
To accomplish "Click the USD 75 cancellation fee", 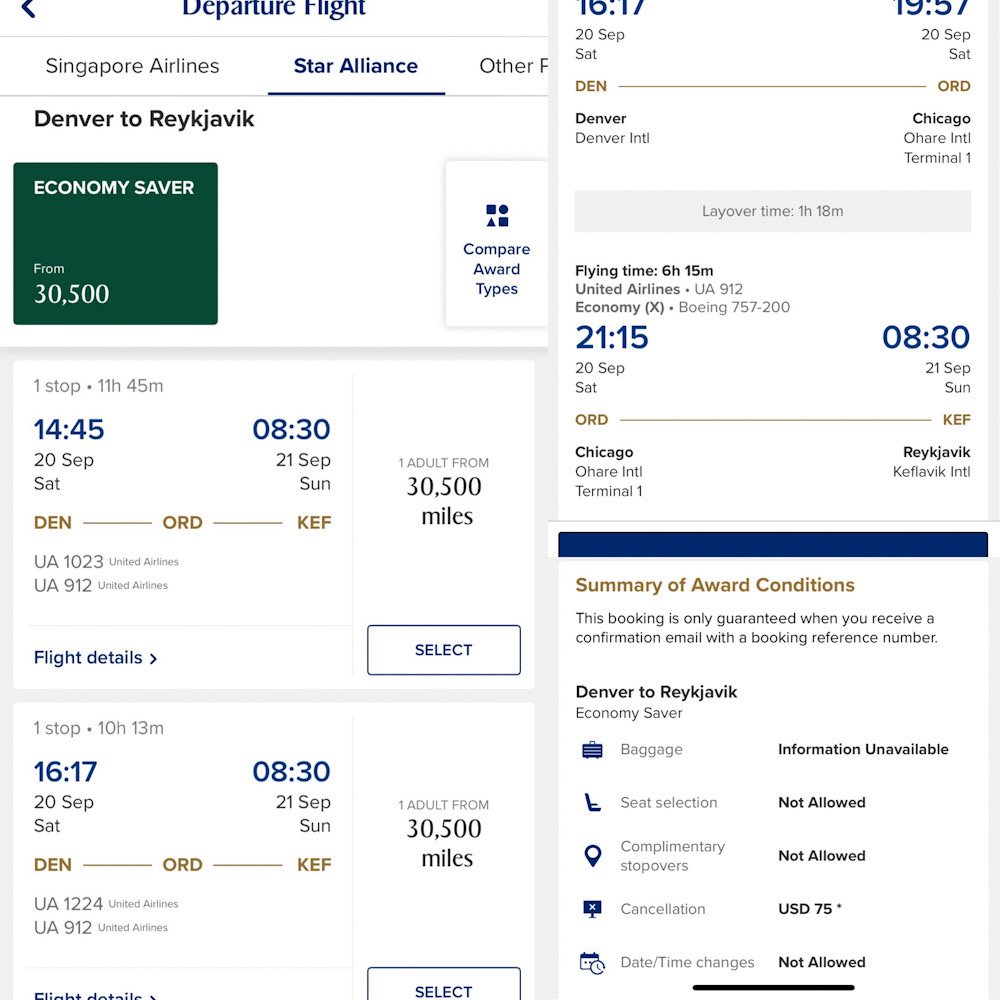I will 809,909.
